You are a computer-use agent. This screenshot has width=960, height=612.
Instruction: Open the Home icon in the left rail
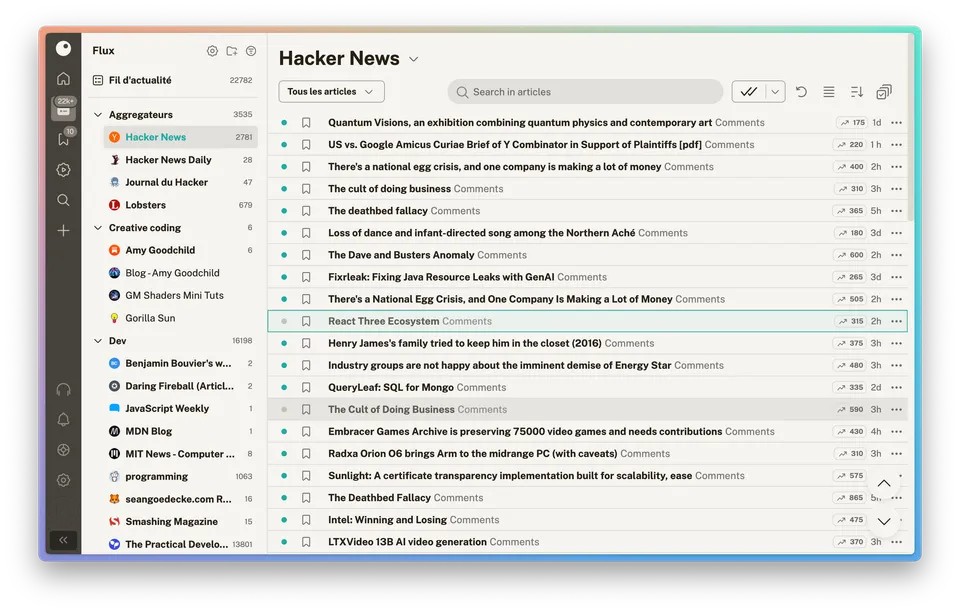[63, 78]
